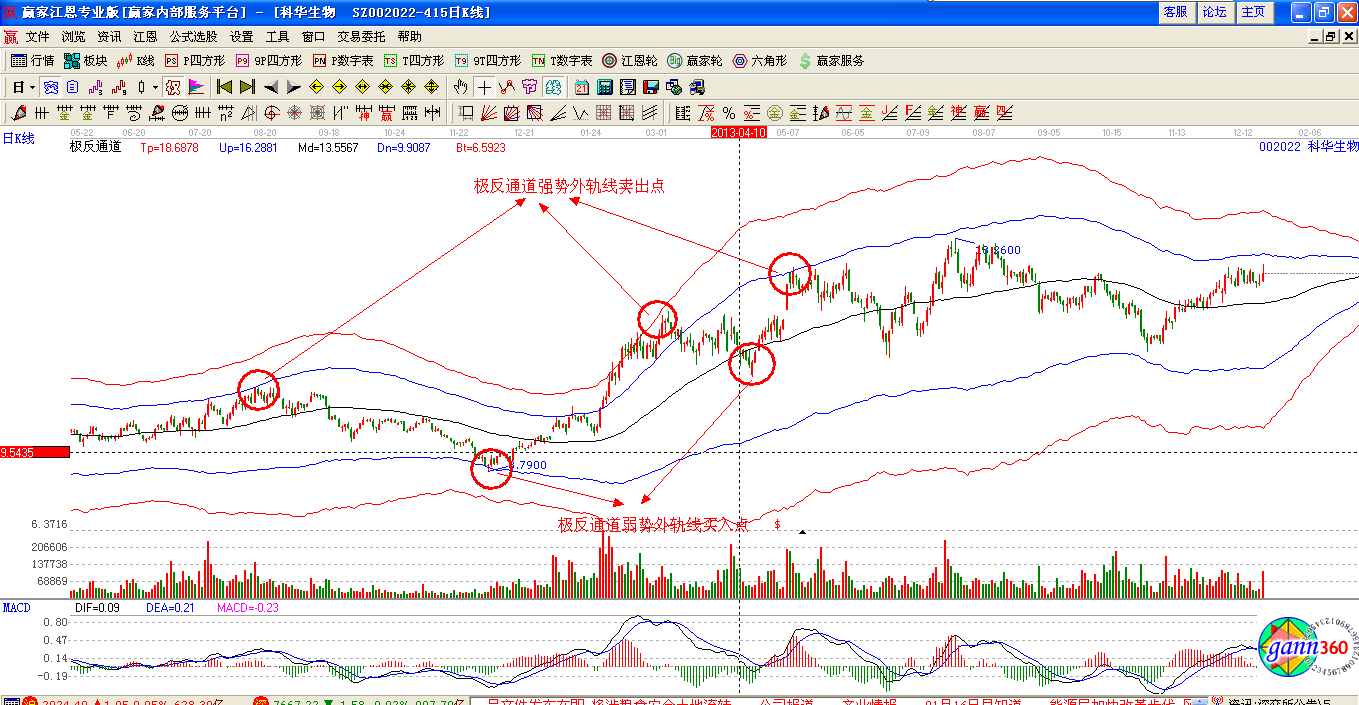The width and height of the screenshot is (1359, 705).
Task: Expand the candlestick style dropdown arrow
Action: click(x=155, y=87)
